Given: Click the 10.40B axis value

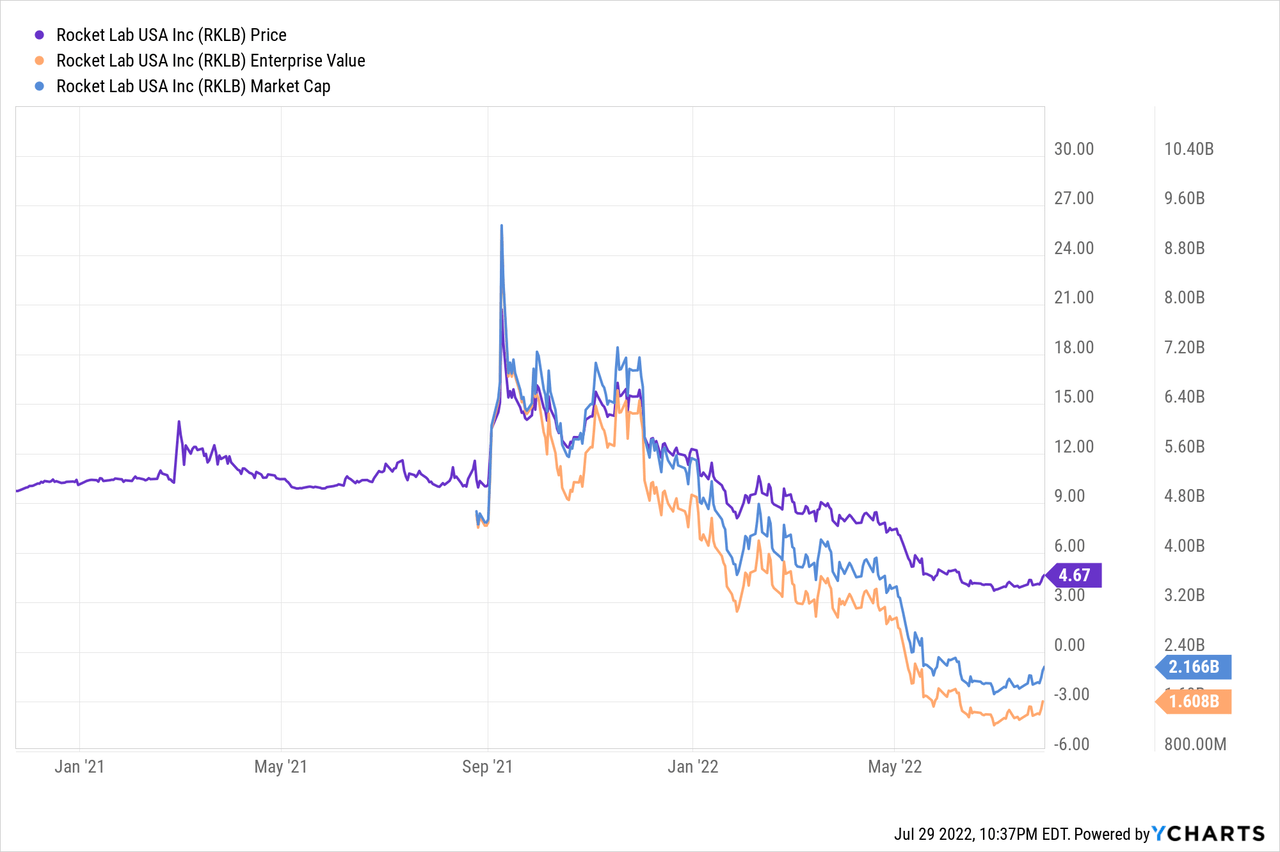Looking at the screenshot, I should 1189,149.
